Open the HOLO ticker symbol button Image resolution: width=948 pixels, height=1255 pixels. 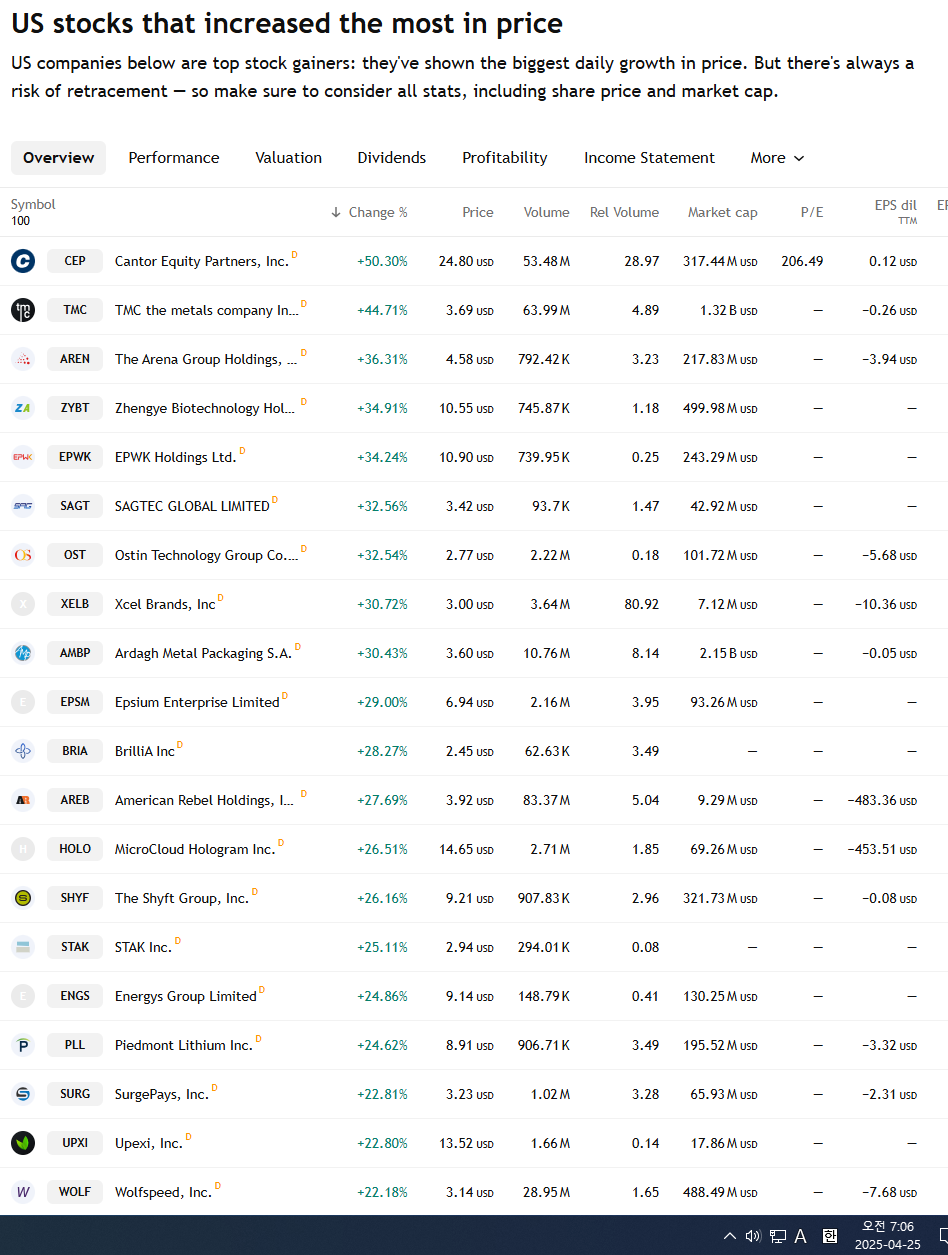tap(75, 849)
